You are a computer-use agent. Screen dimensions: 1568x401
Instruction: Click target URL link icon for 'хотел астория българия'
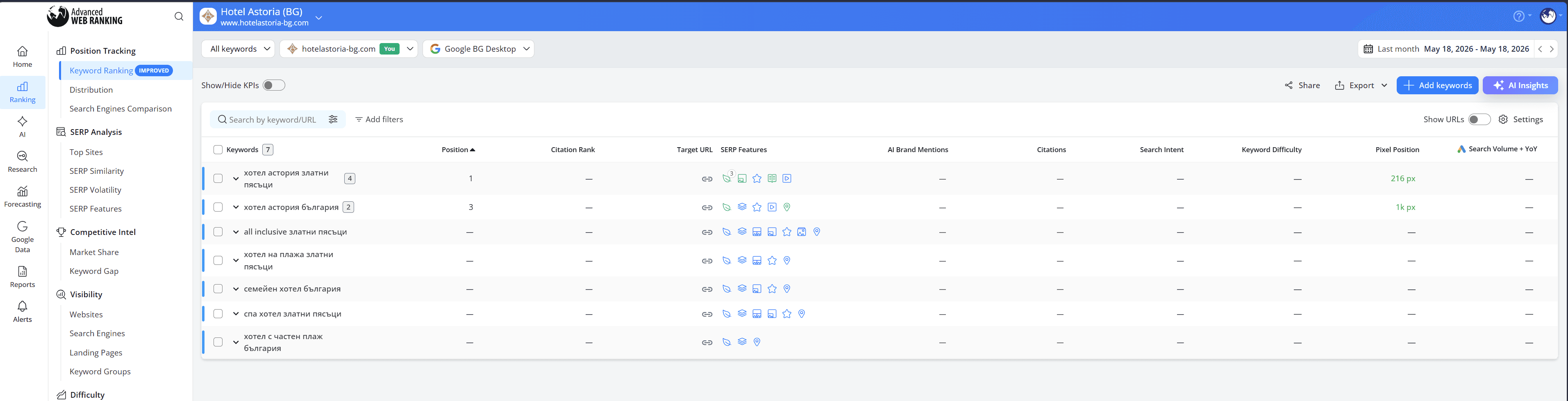[707, 208]
